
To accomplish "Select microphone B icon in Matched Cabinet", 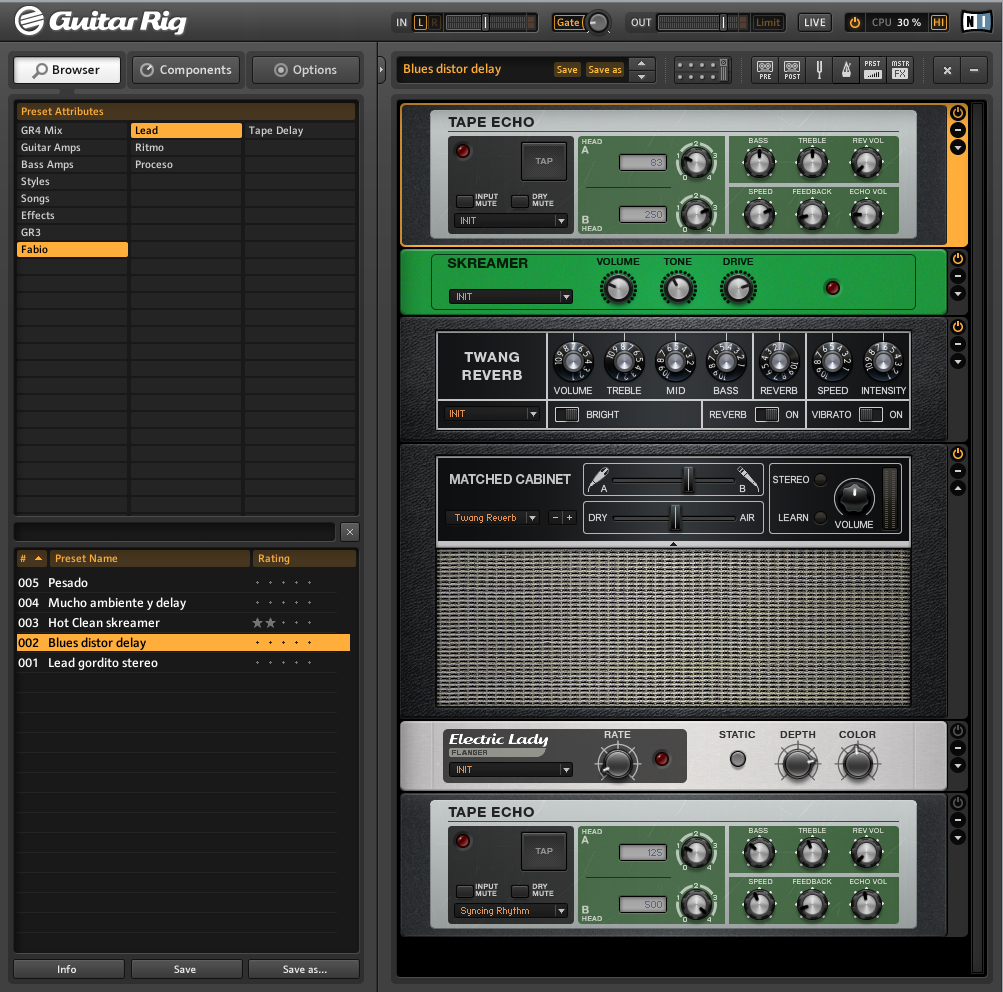I will (748, 479).
